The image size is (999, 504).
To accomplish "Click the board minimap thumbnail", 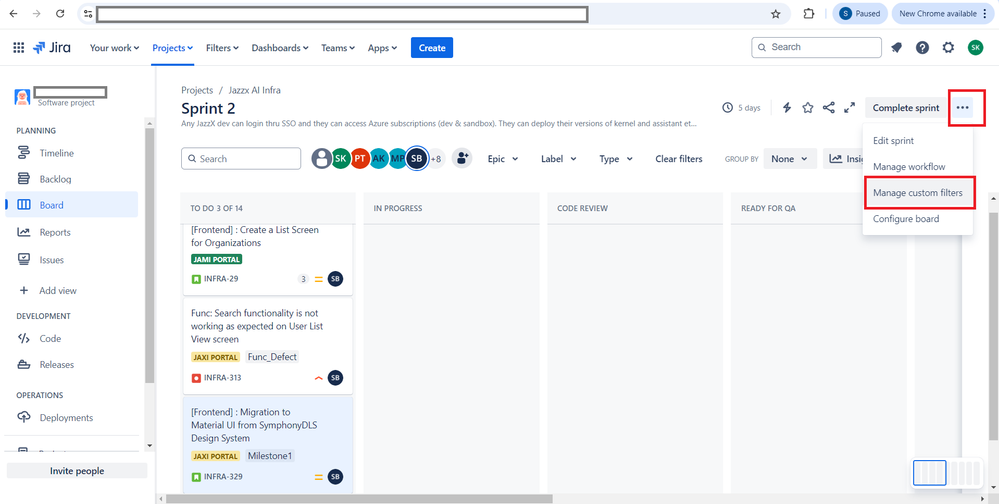I will (947, 473).
